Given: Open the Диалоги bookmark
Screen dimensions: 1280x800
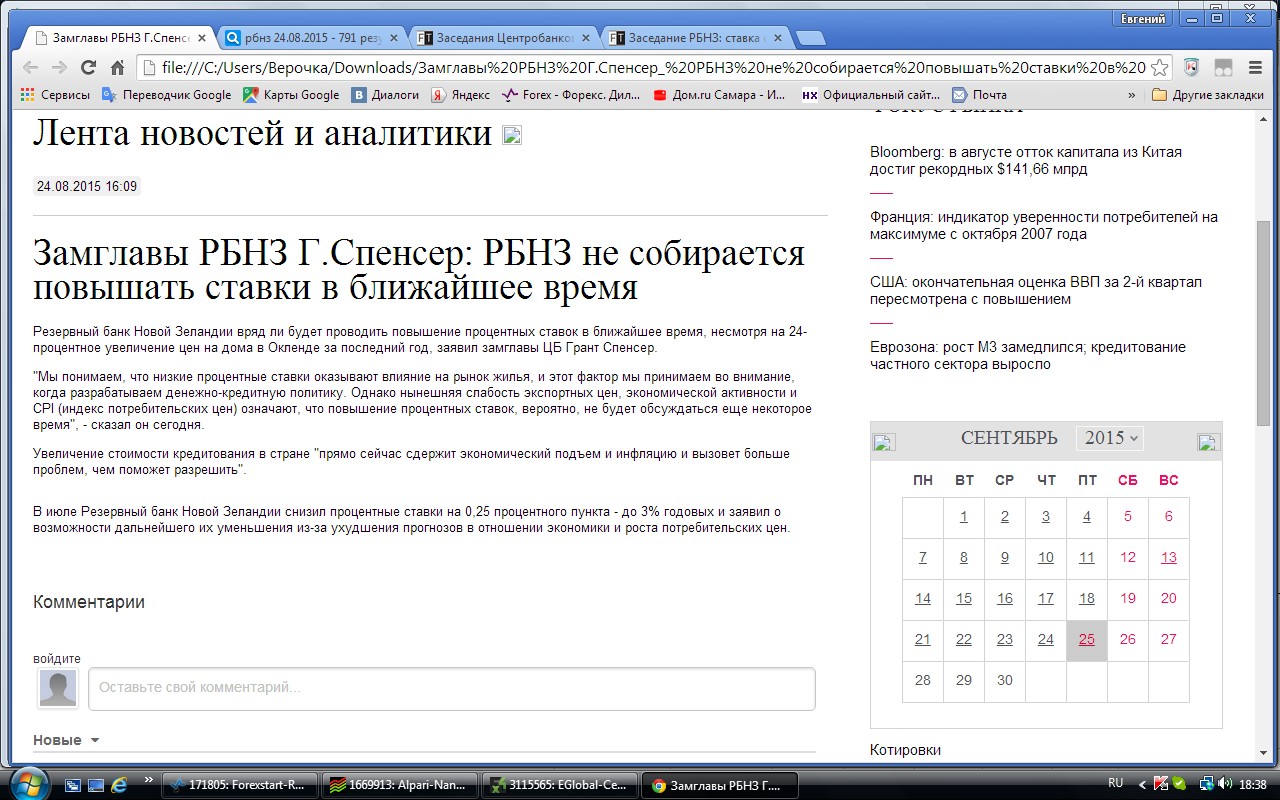Looking at the screenshot, I should coord(385,95).
